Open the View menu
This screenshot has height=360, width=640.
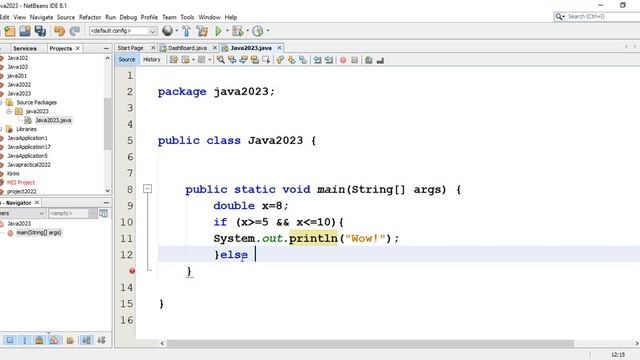click(x=20, y=17)
